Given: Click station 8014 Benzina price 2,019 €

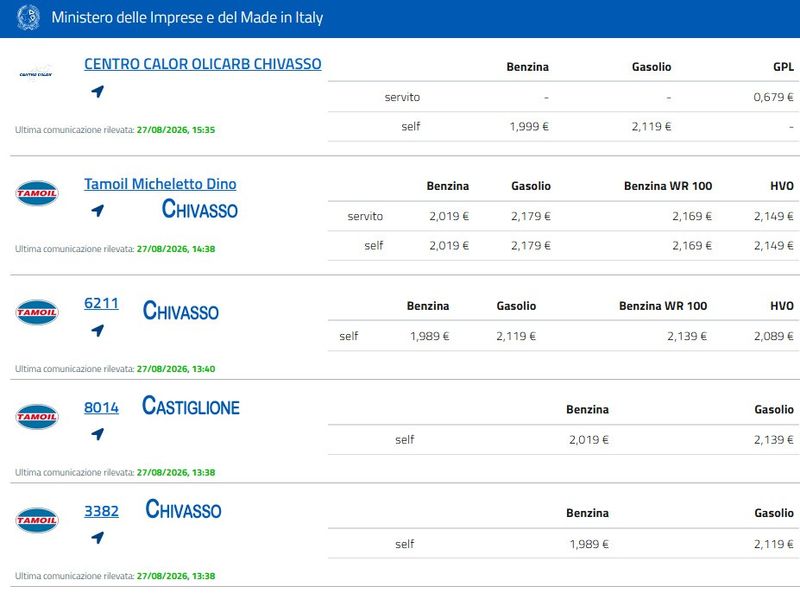Looking at the screenshot, I should (x=589, y=440).
